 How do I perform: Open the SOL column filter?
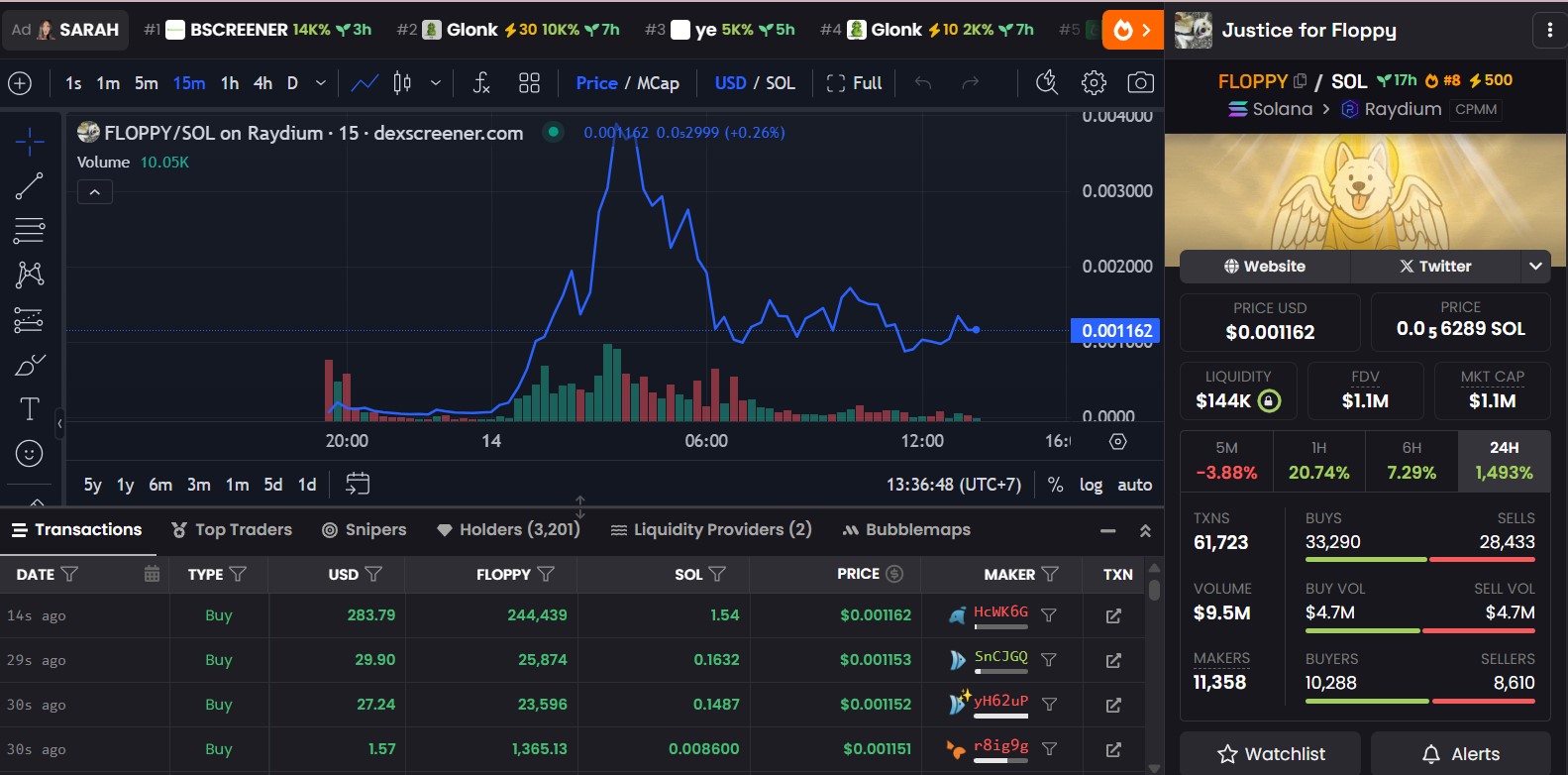tap(718, 574)
